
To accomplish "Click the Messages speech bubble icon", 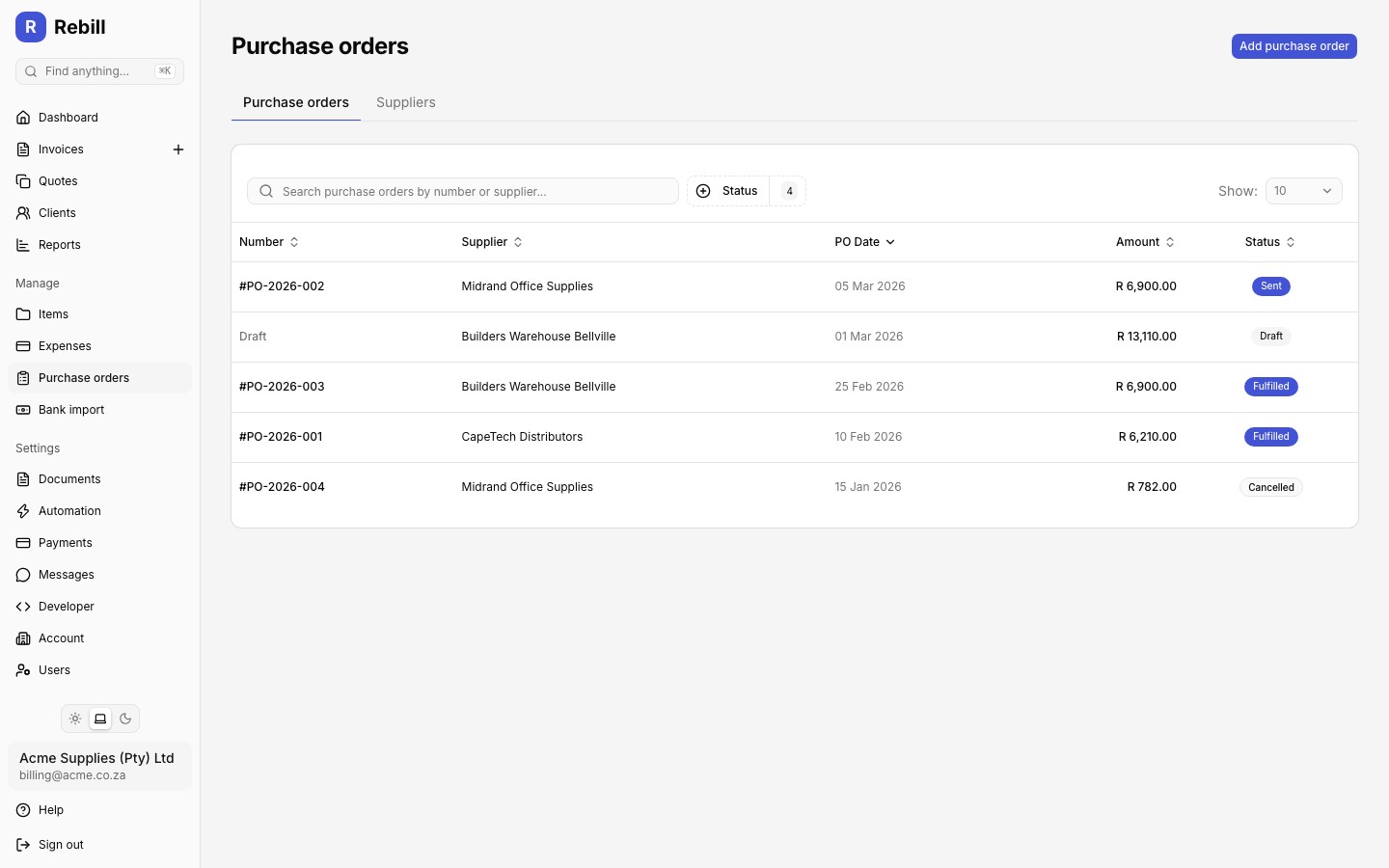I will [x=23, y=575].
